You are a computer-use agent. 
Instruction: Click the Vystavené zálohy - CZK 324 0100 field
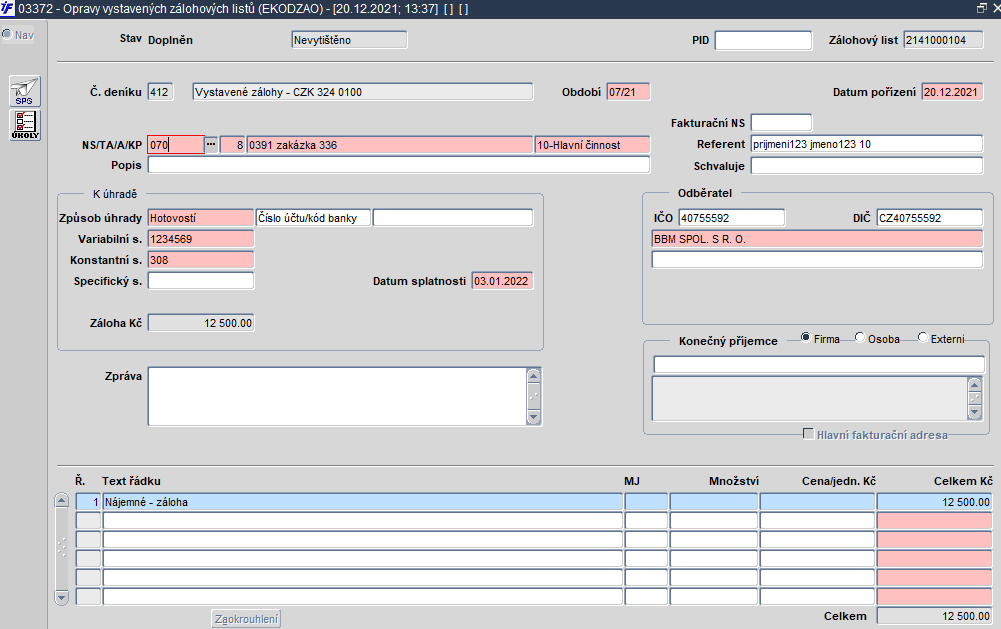pyautogui.click(x=363, y=92)
